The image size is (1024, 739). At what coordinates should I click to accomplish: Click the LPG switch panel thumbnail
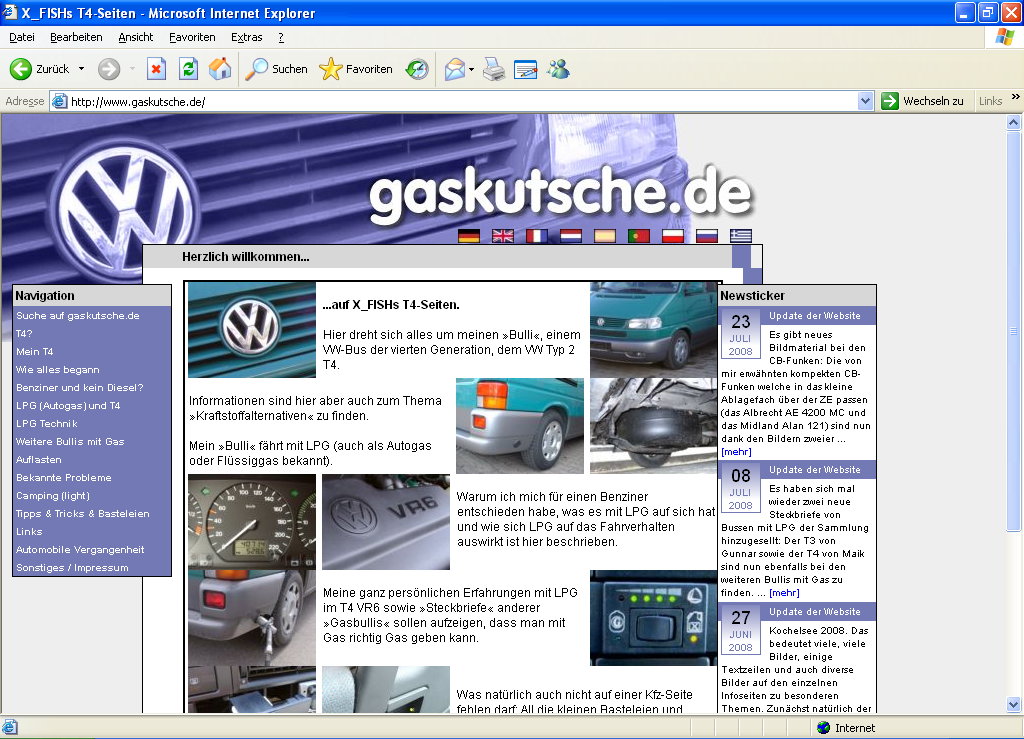click(x=653, y=618)
